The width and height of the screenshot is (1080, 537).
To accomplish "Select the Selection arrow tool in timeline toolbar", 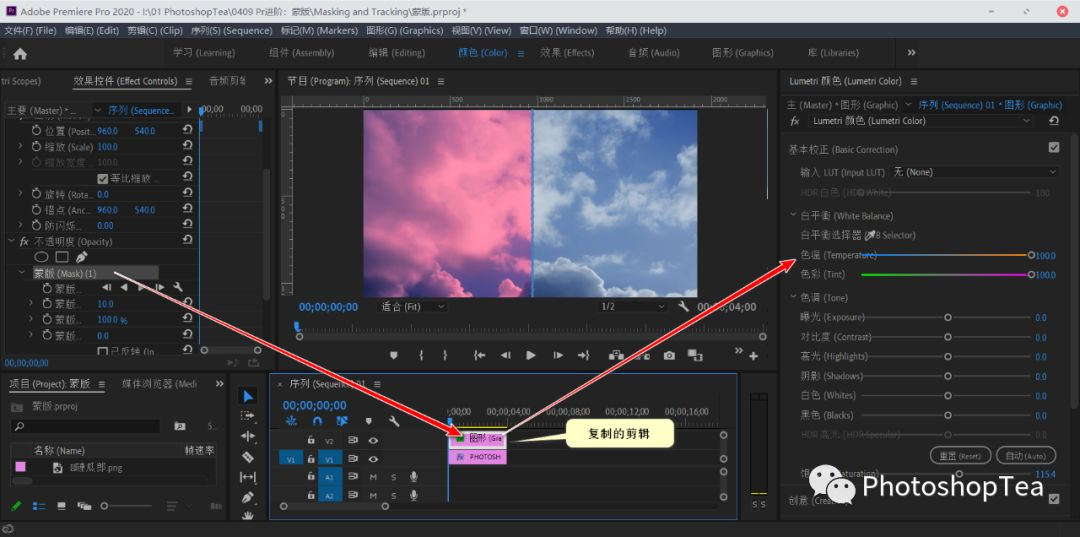I will coord(248,396).
